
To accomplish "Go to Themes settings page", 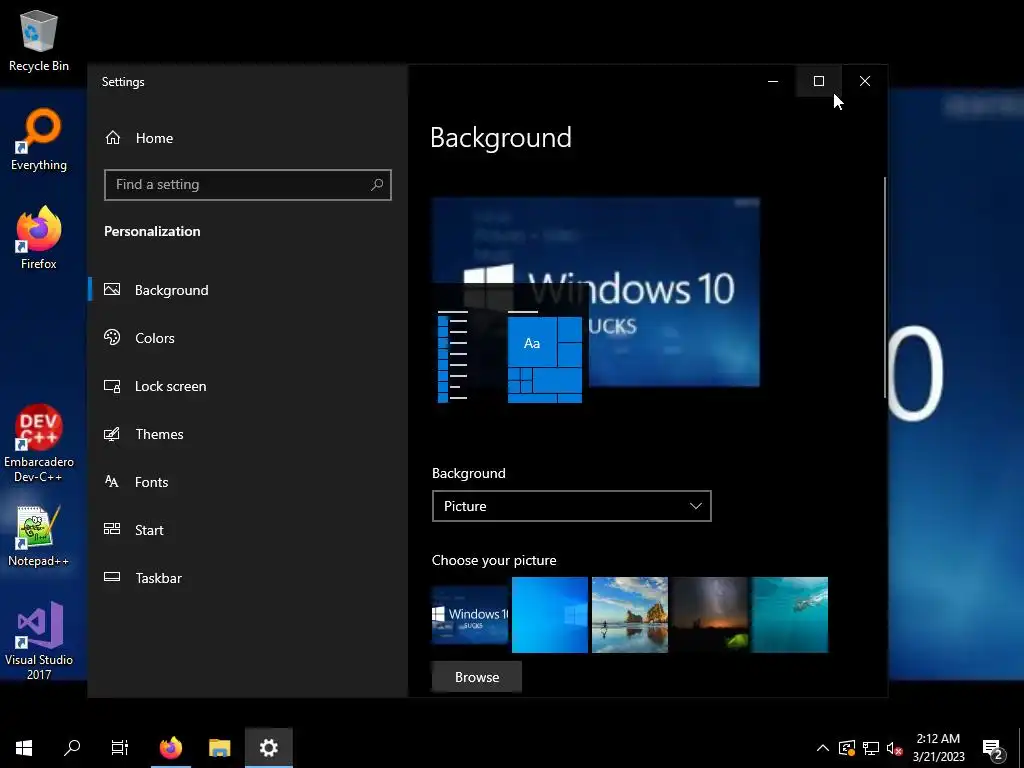I will tap(159, 434).
